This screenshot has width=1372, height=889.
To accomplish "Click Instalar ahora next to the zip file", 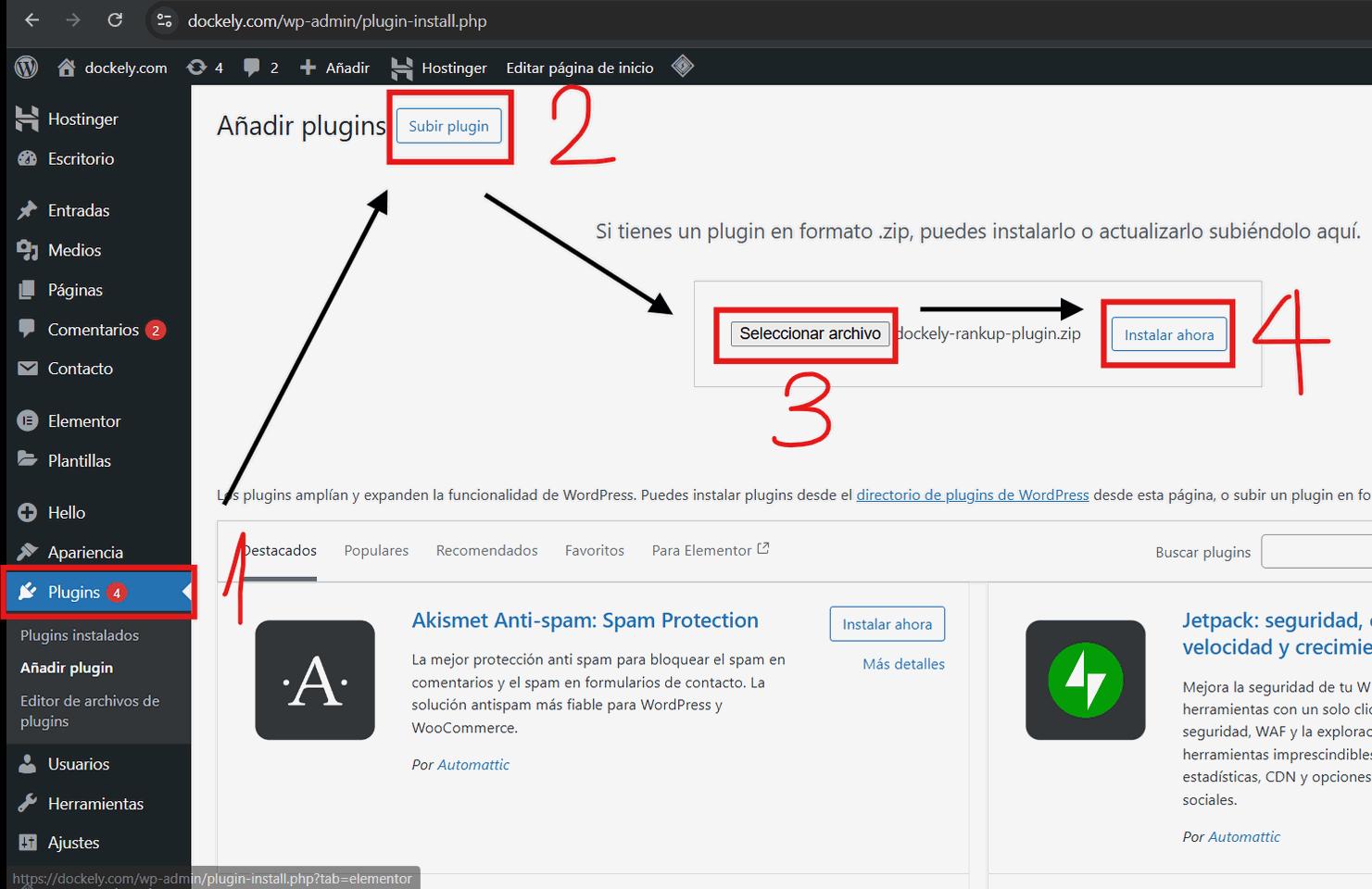I will 1168,335.
